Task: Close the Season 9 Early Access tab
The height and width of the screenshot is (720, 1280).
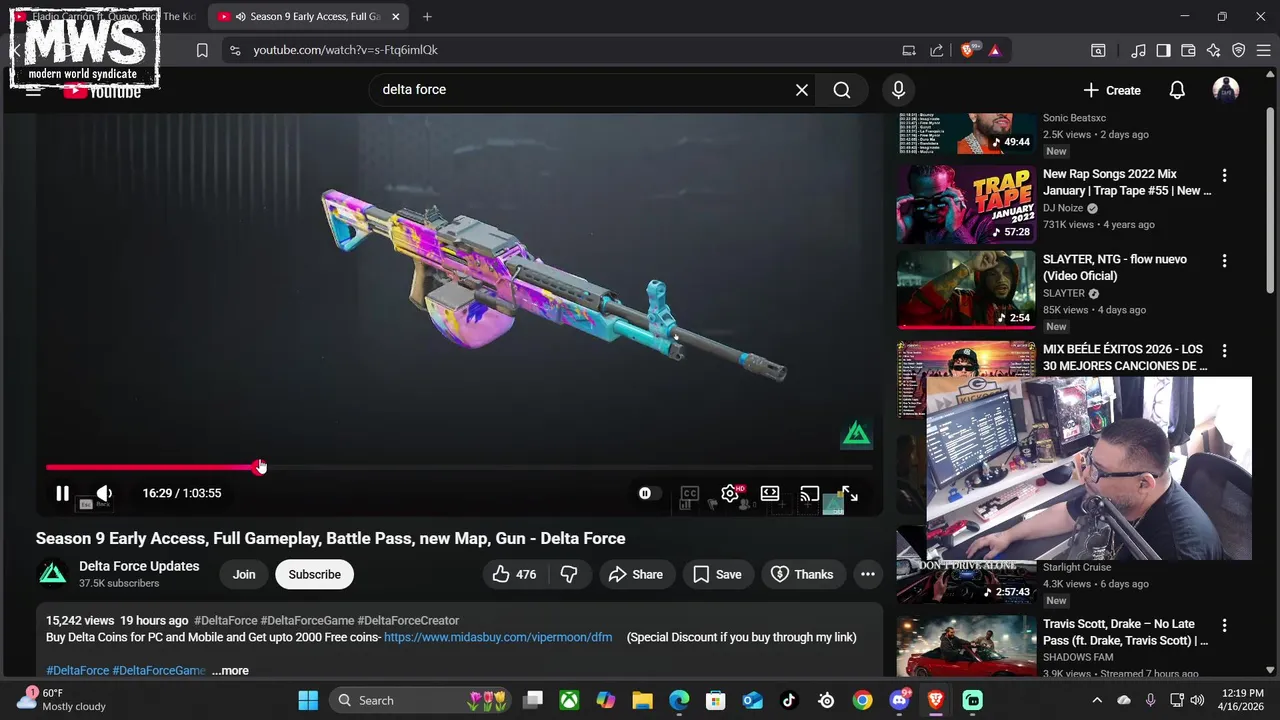Action: [396, 17]
